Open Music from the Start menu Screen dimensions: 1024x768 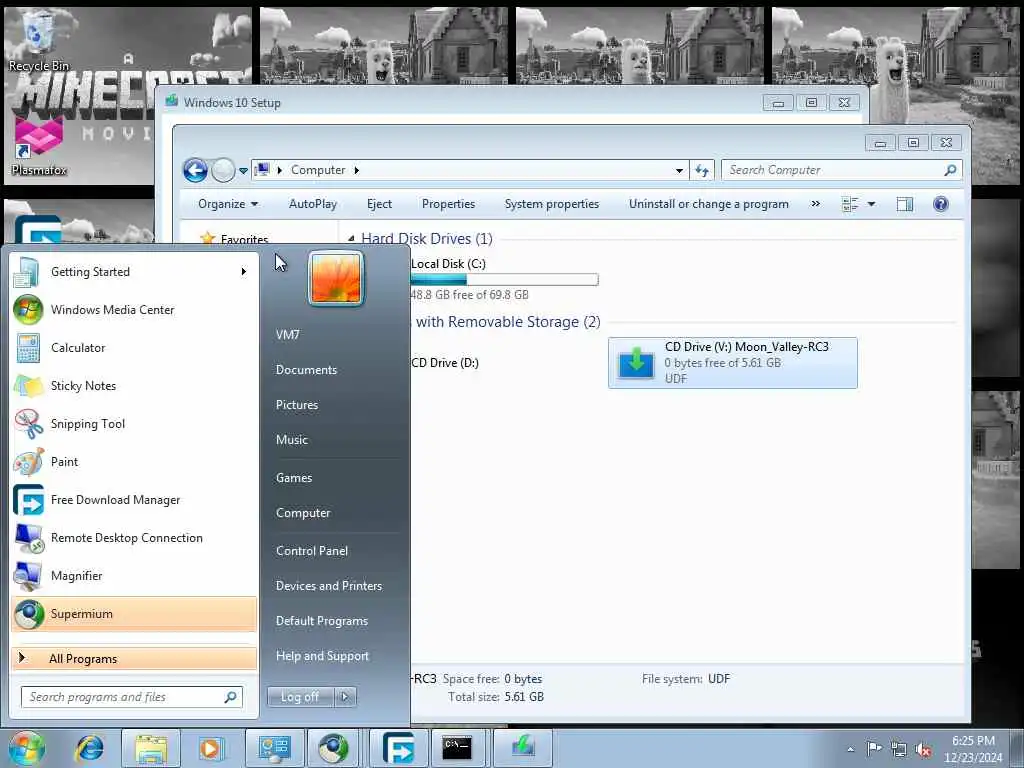292,440
